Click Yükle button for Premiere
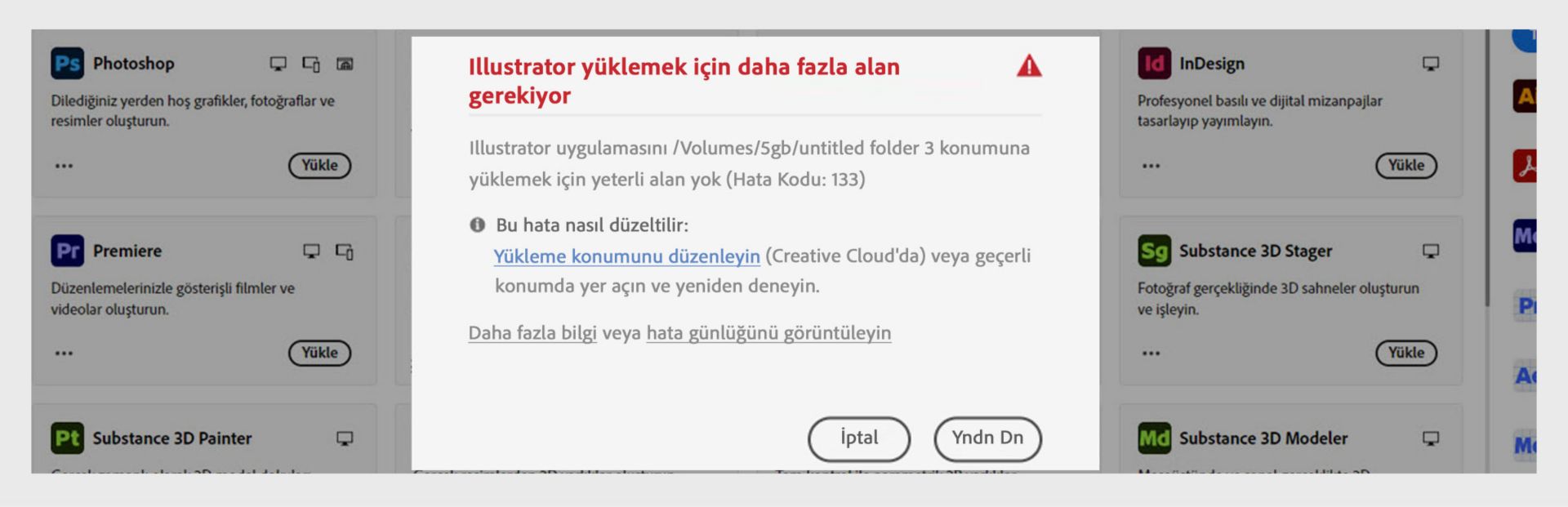The width and height of the screenshot is (1568, 507). click(319, 353)
